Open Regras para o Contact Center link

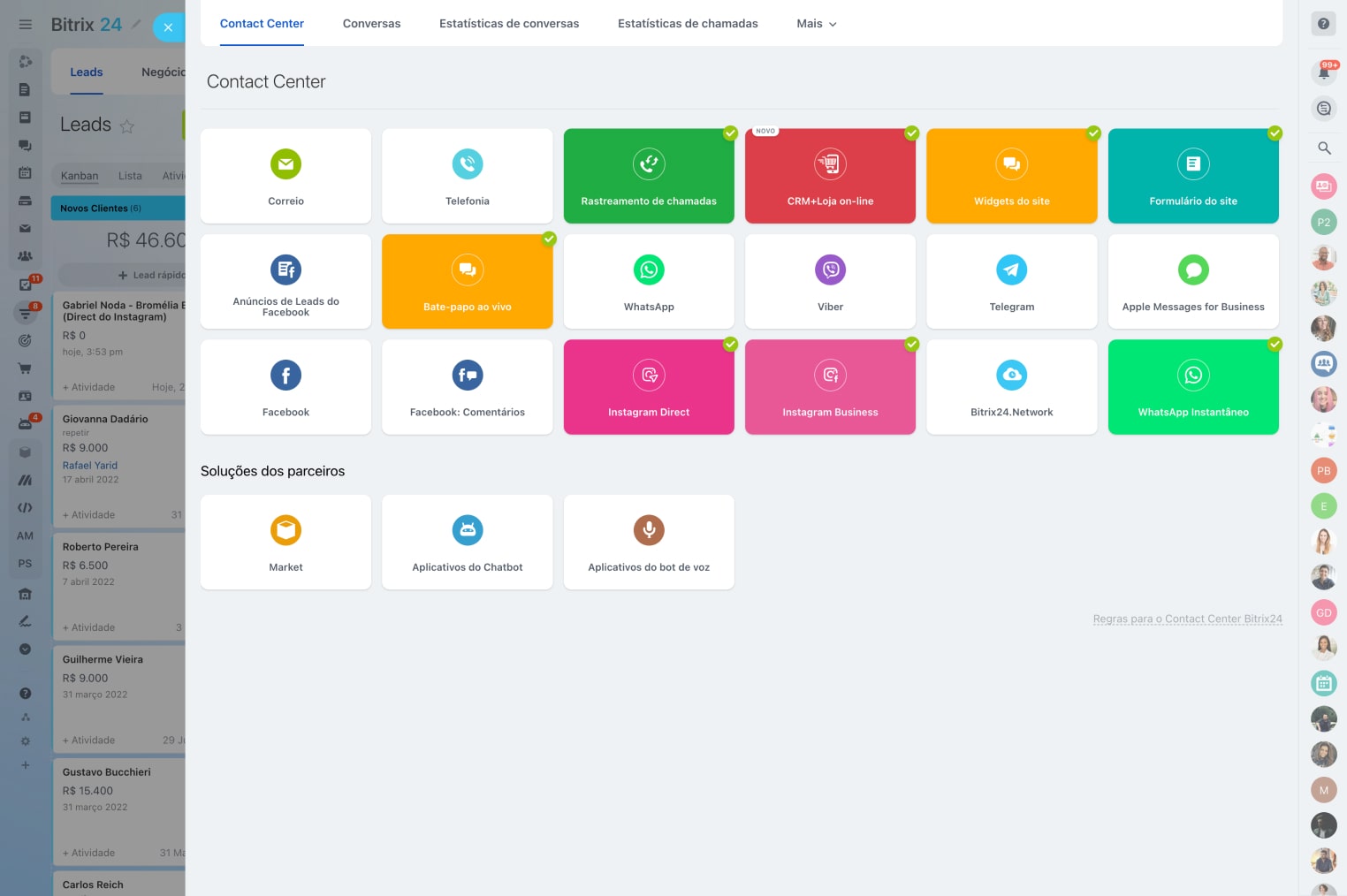(x=1187, y=619)
